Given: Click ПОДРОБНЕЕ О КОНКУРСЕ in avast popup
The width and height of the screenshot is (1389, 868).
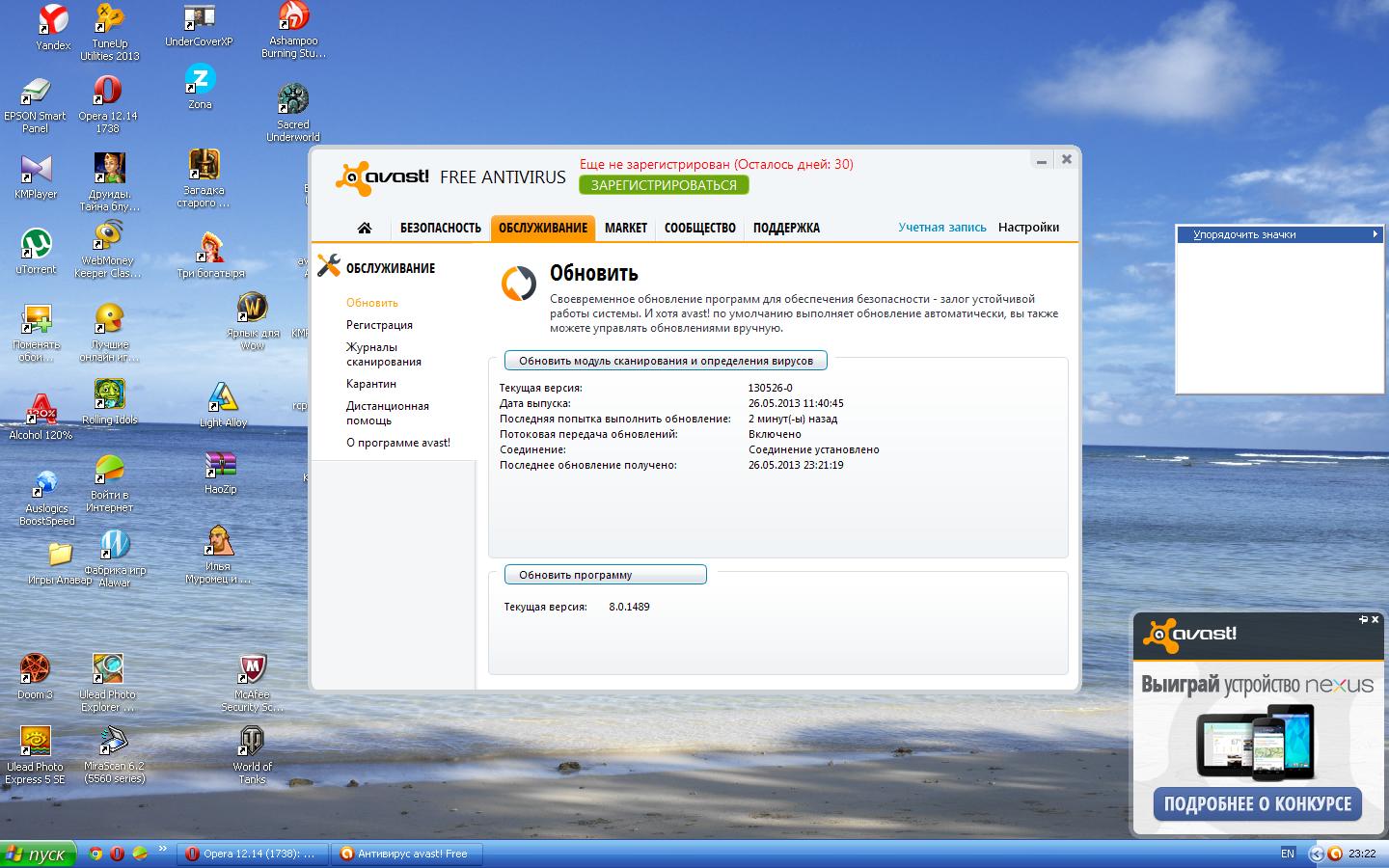Looking at the screenshot, I should pos(1258,803).
